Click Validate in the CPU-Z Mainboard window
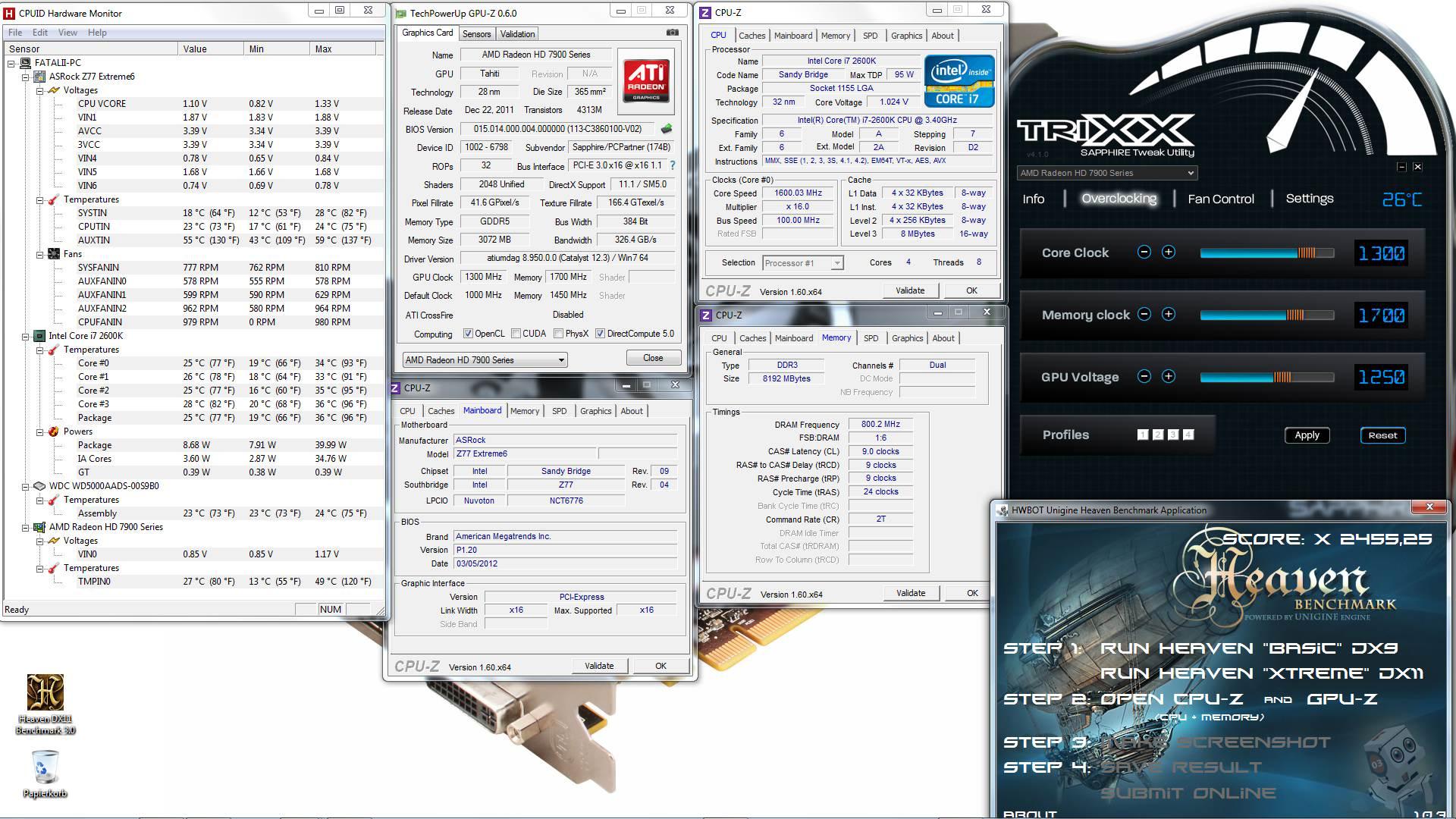Screen dimensions: 1456x819 point(599,666)
